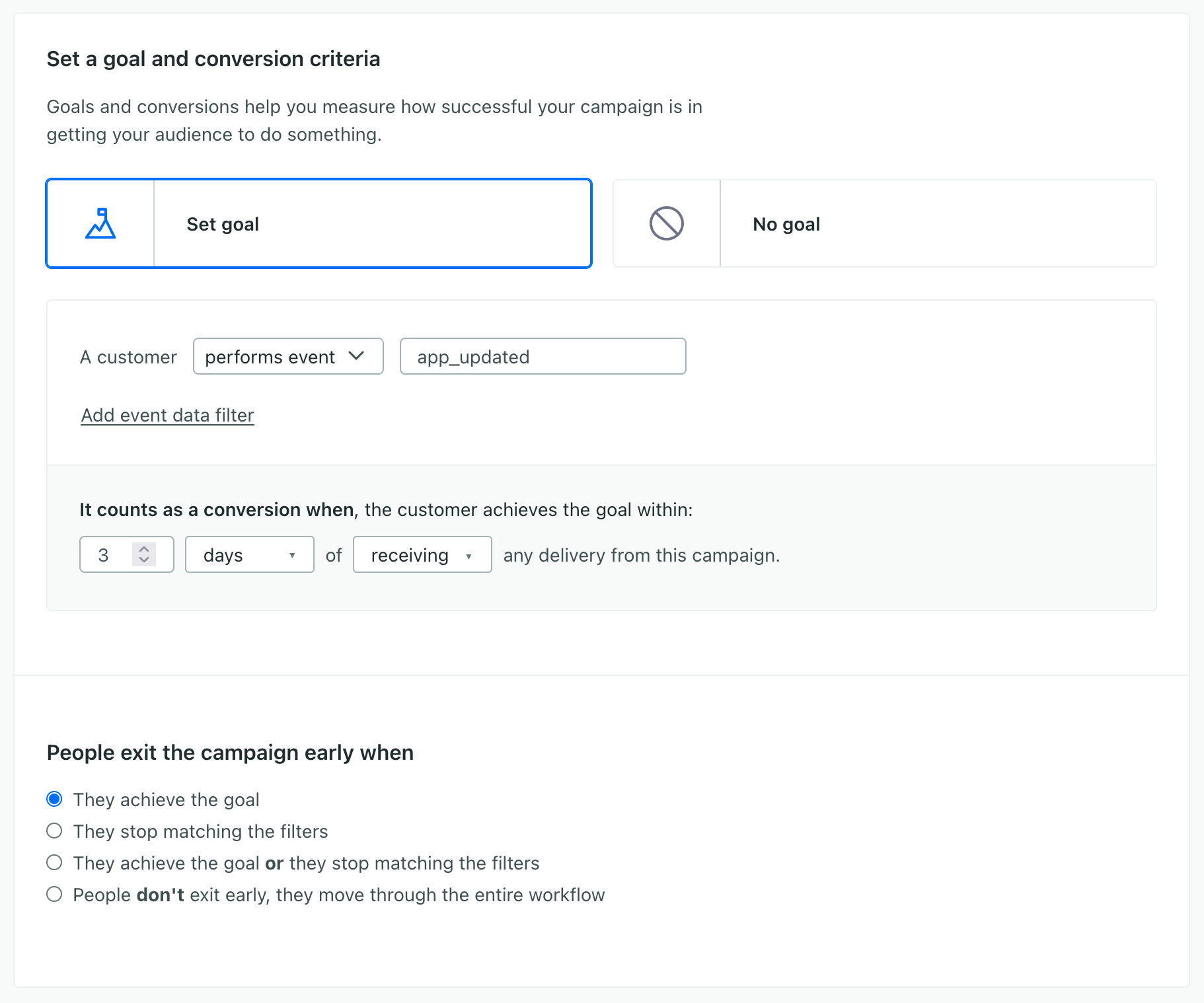Image resolution: width=1204 pixels, height=1003 pixels.
Task: Click 'It counts as a conversion when' text
Action: click(x=217, y=509)
